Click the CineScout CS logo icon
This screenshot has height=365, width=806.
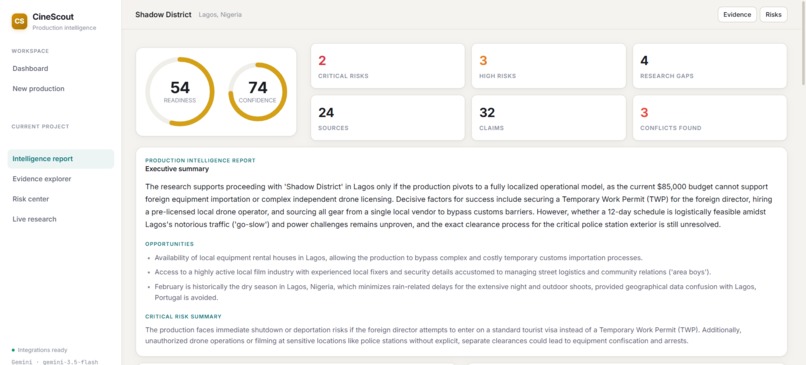[x=20, y=21]
